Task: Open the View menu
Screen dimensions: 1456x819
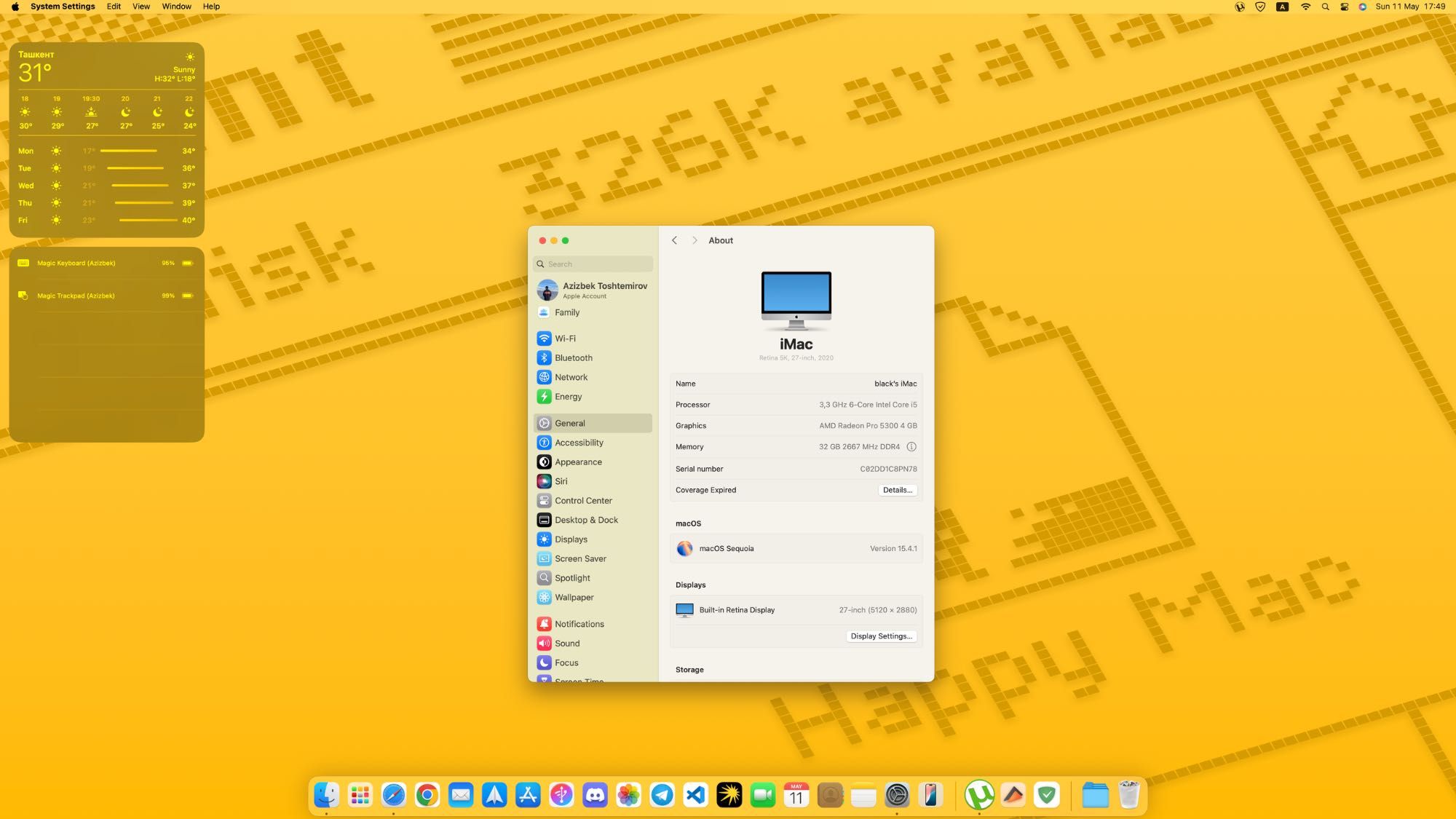Action: tap(141, 7)
